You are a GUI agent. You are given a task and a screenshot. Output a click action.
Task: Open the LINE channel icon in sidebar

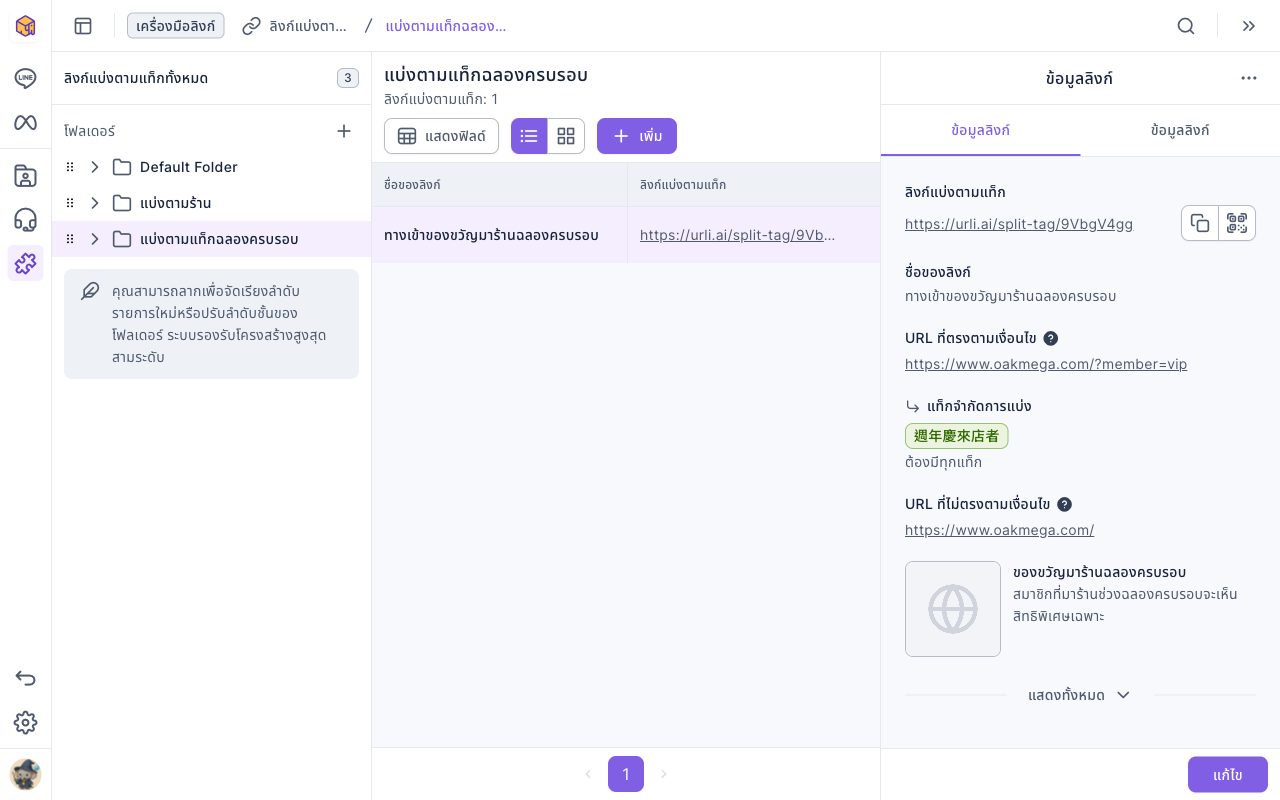click(x=25, y=78)
